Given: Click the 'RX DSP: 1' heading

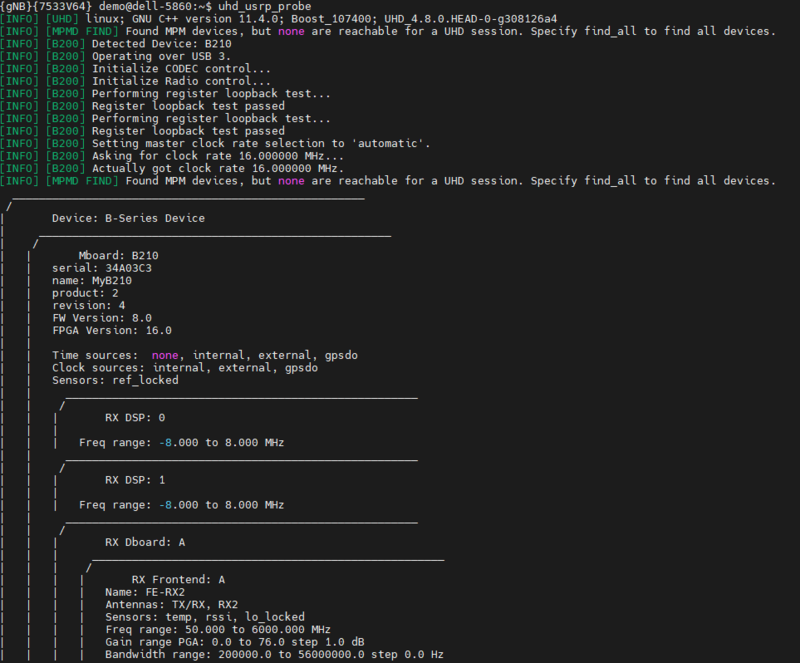Looking at the screenshot, I should pos(135,480).
